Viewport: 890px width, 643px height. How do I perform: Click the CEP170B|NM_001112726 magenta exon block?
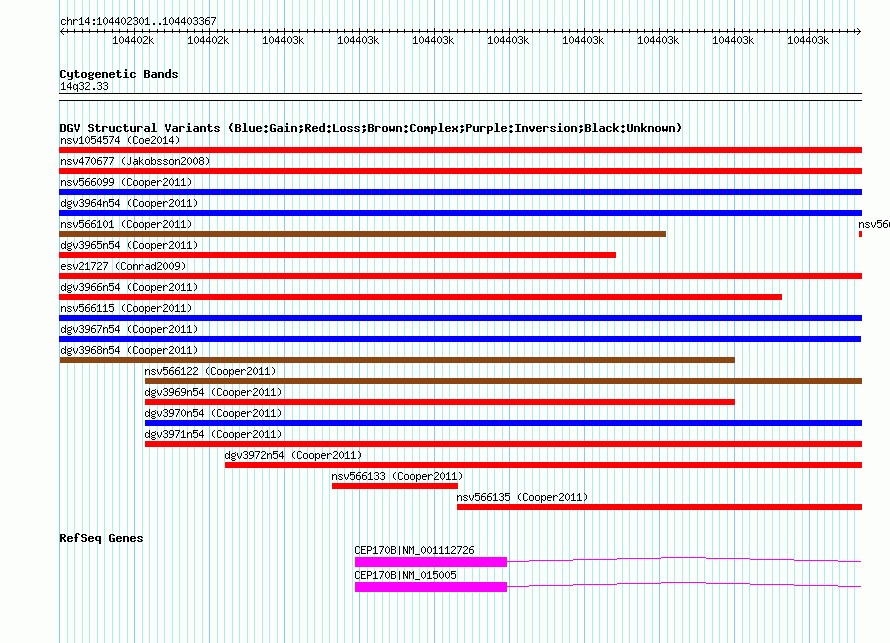coord(431,562)
